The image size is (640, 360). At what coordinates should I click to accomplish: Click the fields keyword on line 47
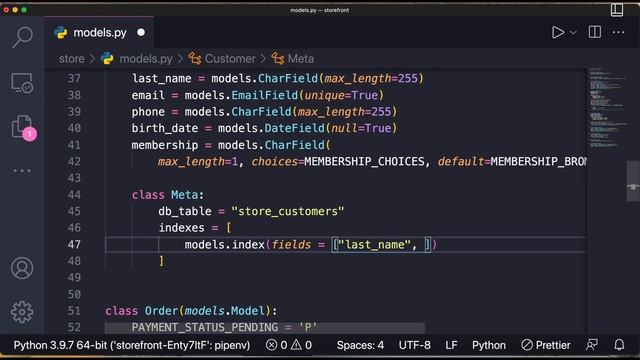click(291, 244)
